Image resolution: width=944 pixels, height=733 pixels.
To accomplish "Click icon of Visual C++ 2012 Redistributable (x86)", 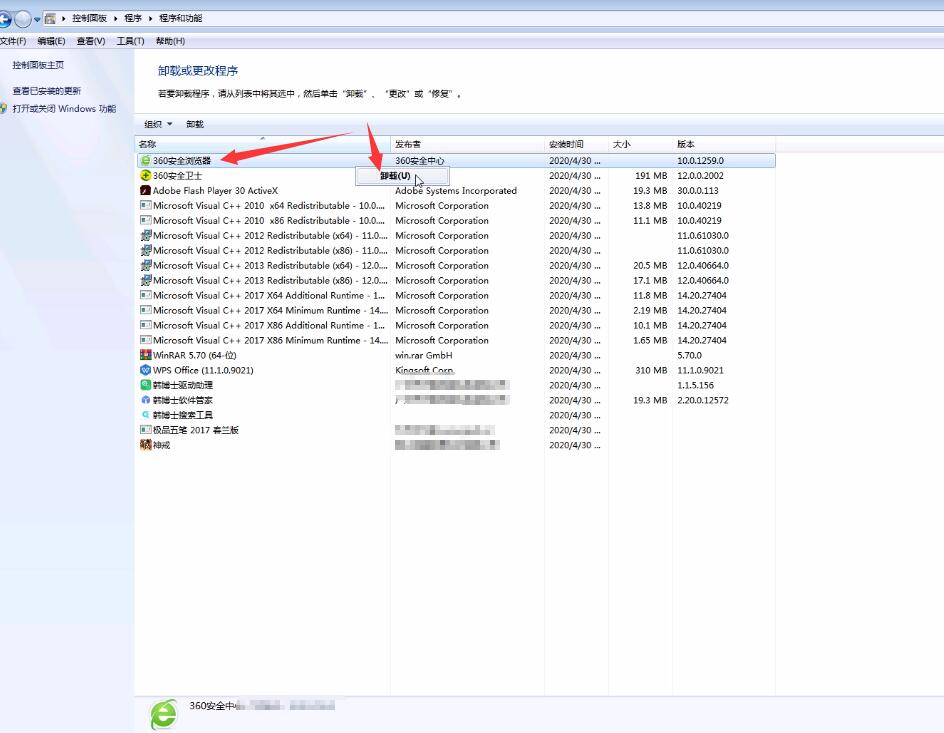I will 145,250.
